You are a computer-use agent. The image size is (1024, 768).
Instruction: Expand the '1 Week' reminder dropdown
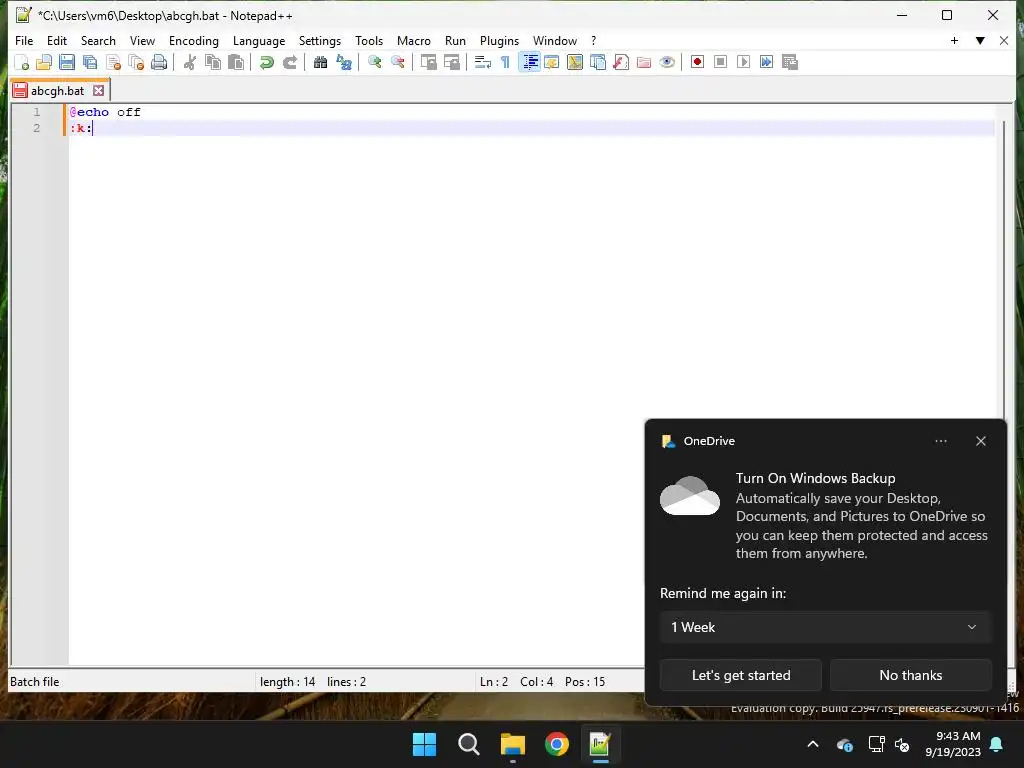pos(825,627)
